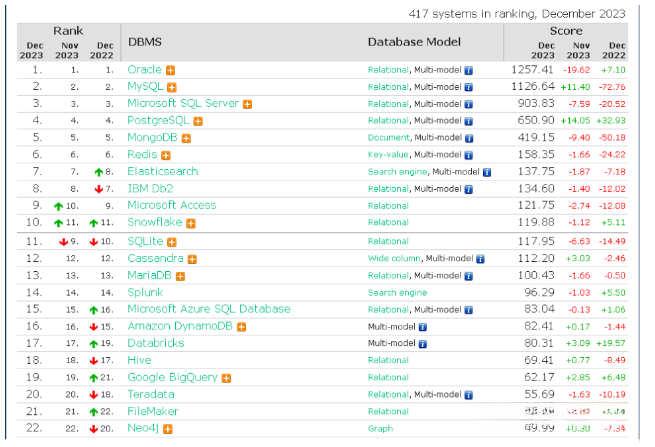Viewport: 655px width, 447px height.
Task: Click the info icon in Amazon DynamoDB row
Action: (423, 328)
